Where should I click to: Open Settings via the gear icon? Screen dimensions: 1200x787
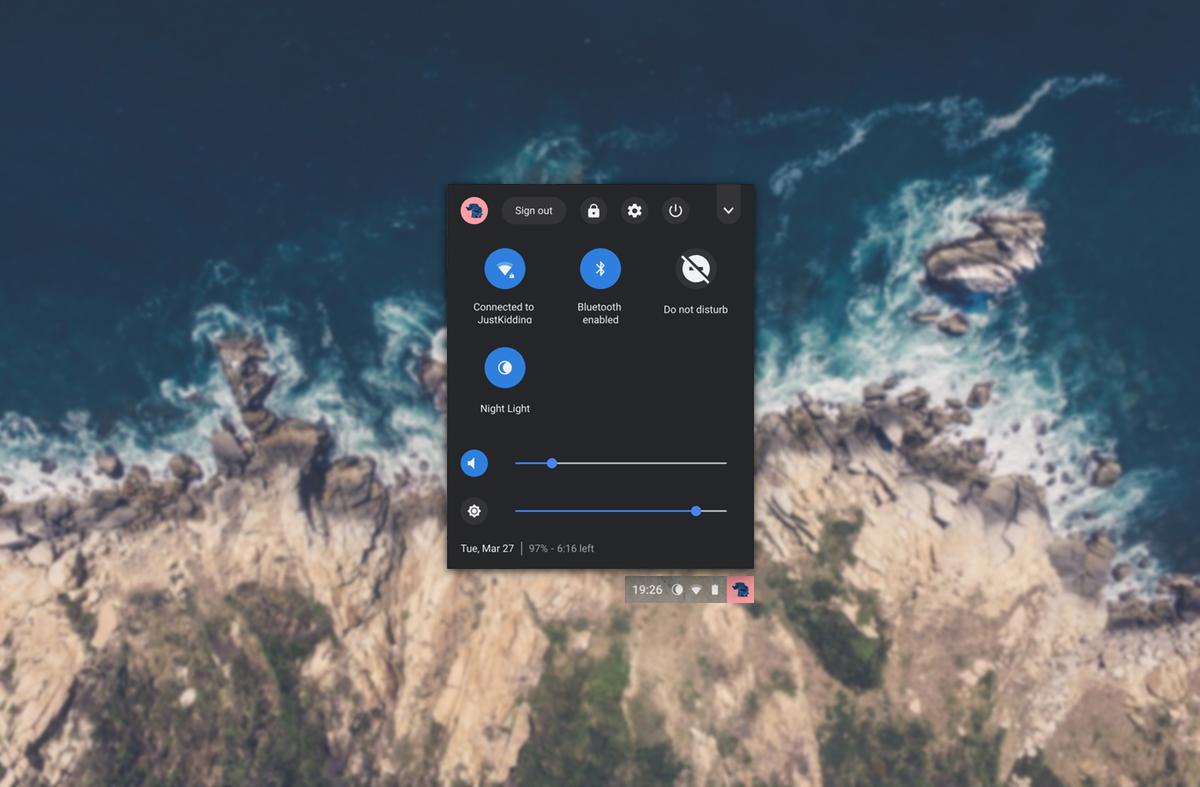(634, 211)
